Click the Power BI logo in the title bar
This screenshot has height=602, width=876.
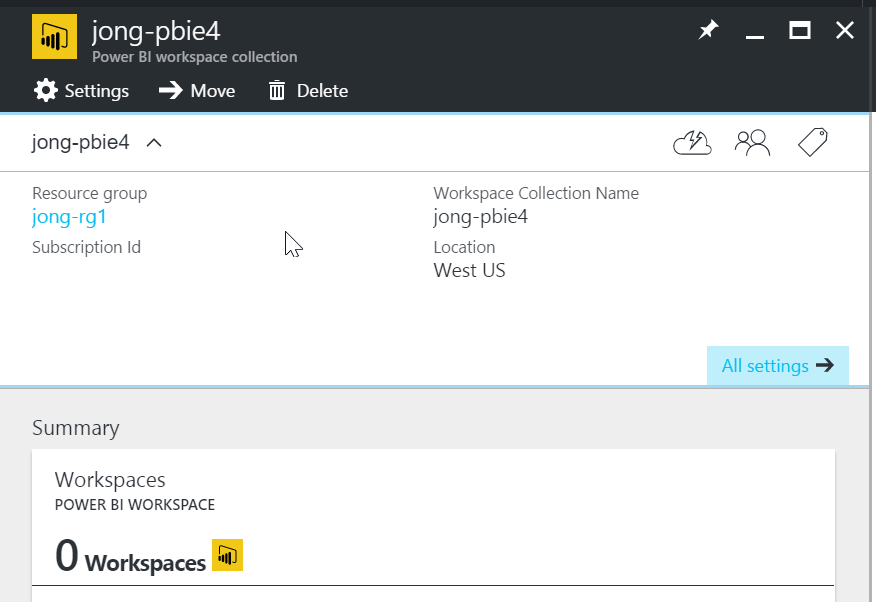coord(54,36)
